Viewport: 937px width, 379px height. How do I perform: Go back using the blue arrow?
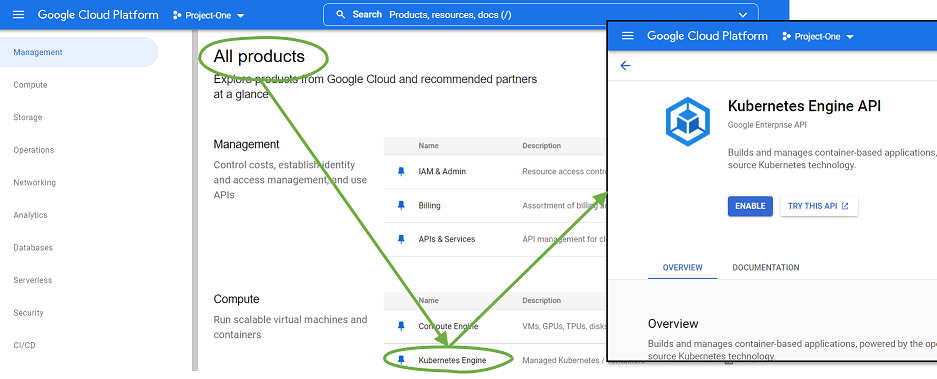625,66
